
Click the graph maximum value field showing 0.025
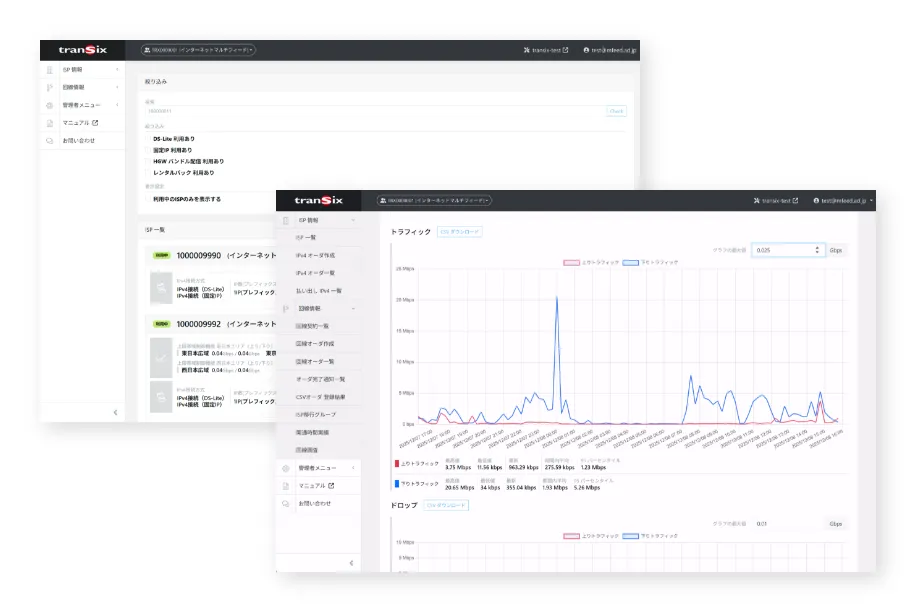pos(785,250)
